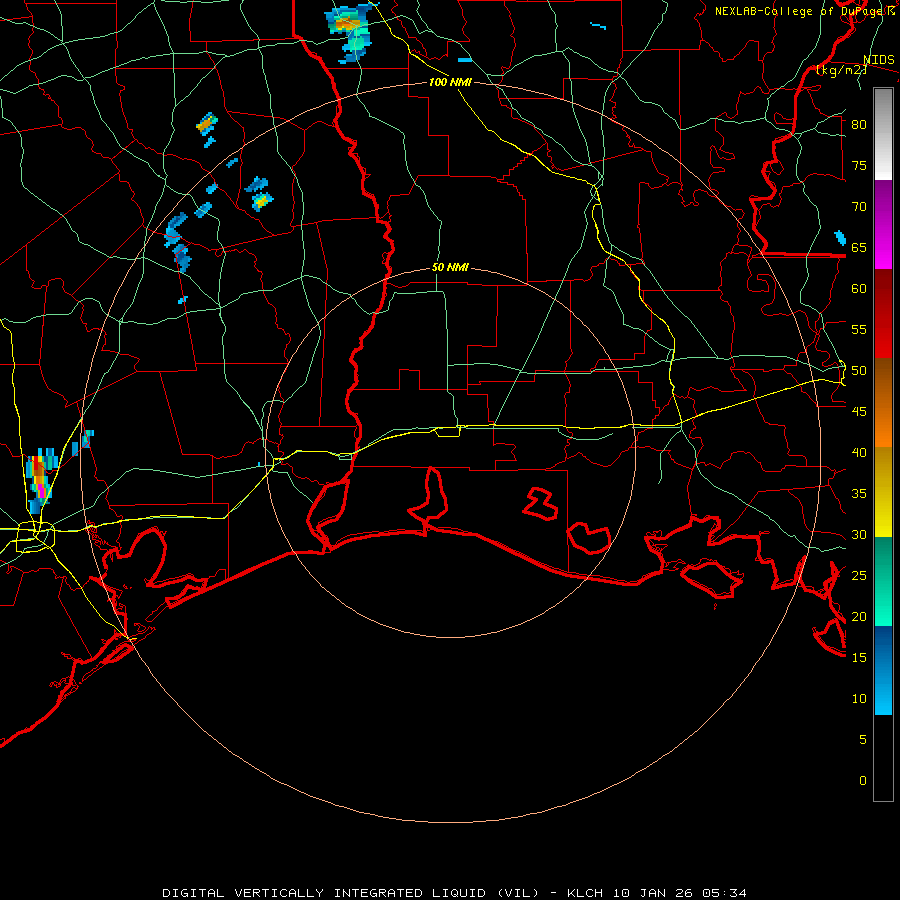The width and height of the screenshot is (900, 900).
Task: Click the green 19-30 segment of color scale
Action: point(883,581)
